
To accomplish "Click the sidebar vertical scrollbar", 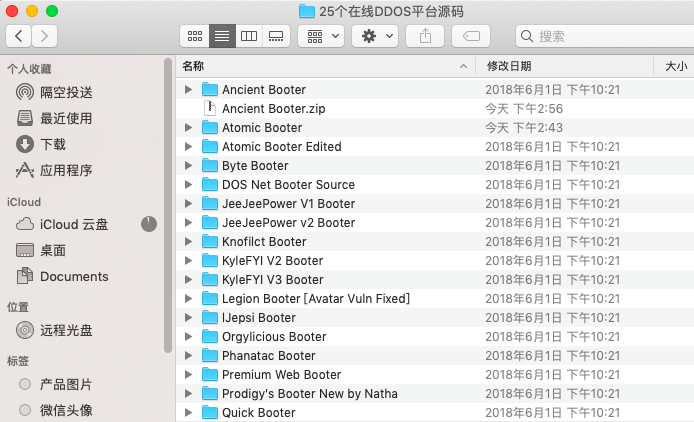I will [168, 206].
